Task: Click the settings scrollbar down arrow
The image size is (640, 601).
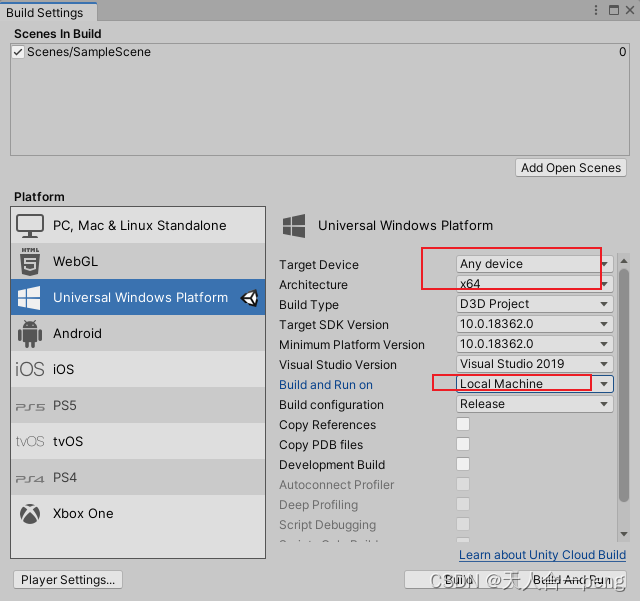Action: (624, 534)
